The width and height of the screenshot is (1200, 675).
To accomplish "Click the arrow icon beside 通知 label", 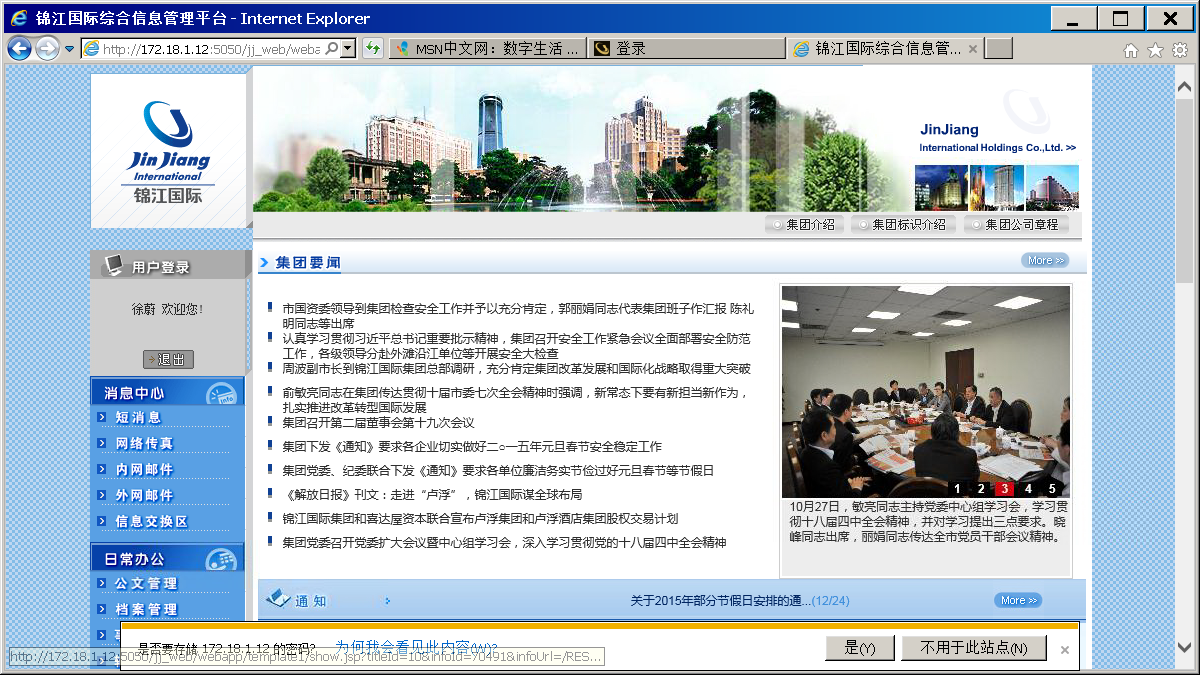I will 388,601.
